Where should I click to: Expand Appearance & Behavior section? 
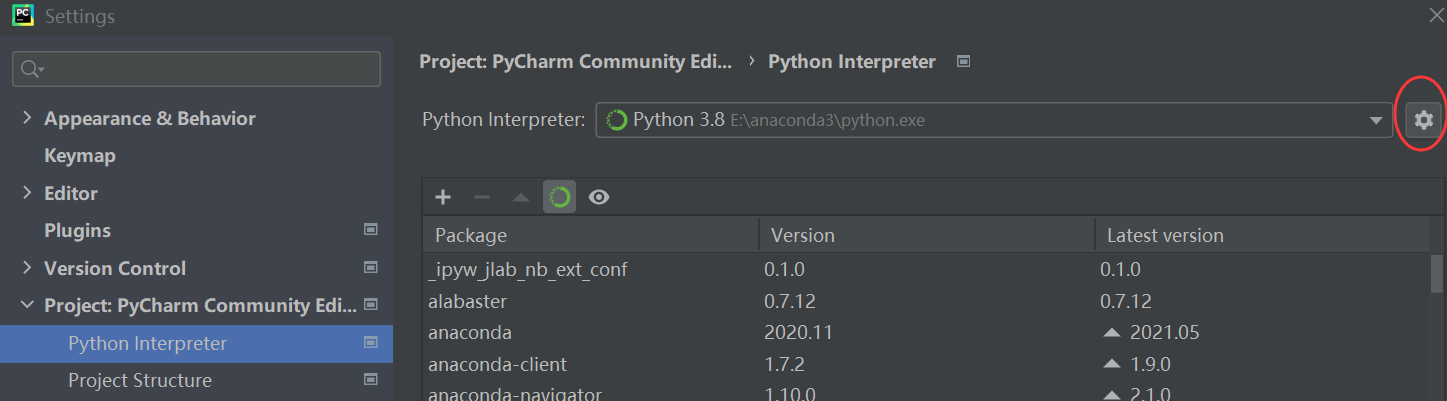point(27,118)
